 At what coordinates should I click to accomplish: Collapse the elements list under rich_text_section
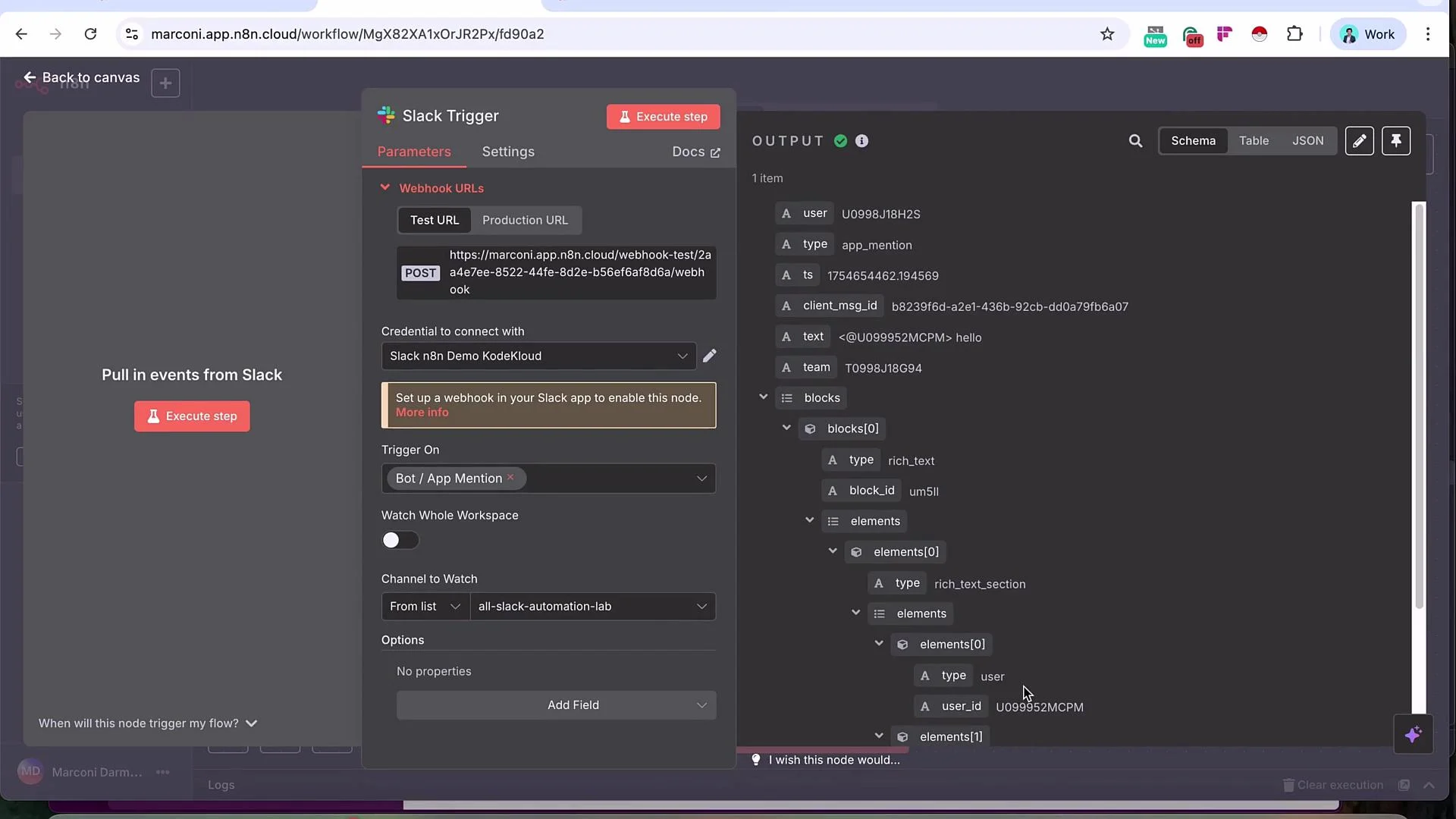tap(856, 613)
